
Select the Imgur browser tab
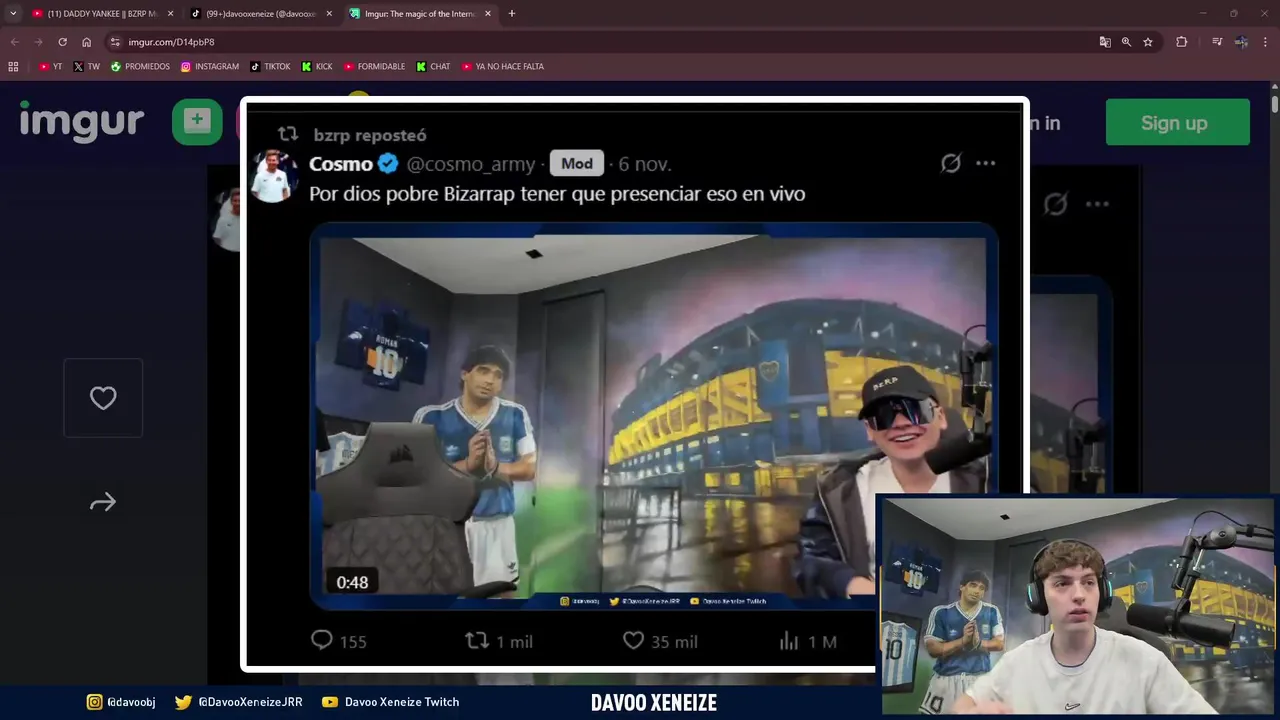pyautogui.click(x=421, y=14)
